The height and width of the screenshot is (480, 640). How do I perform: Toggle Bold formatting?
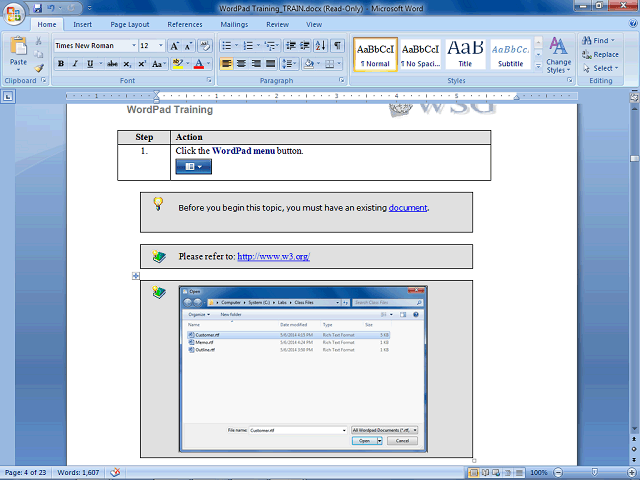coord(61,64)
